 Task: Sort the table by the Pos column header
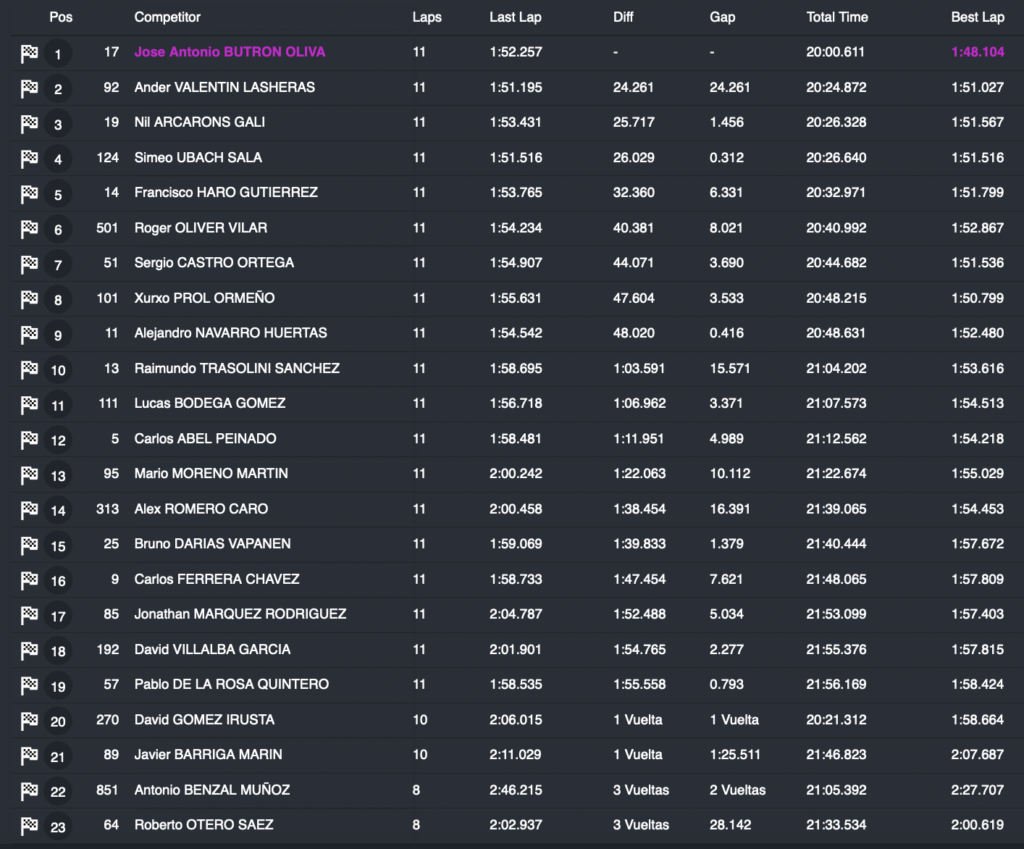pyautogui.click(x=61, y=17)
